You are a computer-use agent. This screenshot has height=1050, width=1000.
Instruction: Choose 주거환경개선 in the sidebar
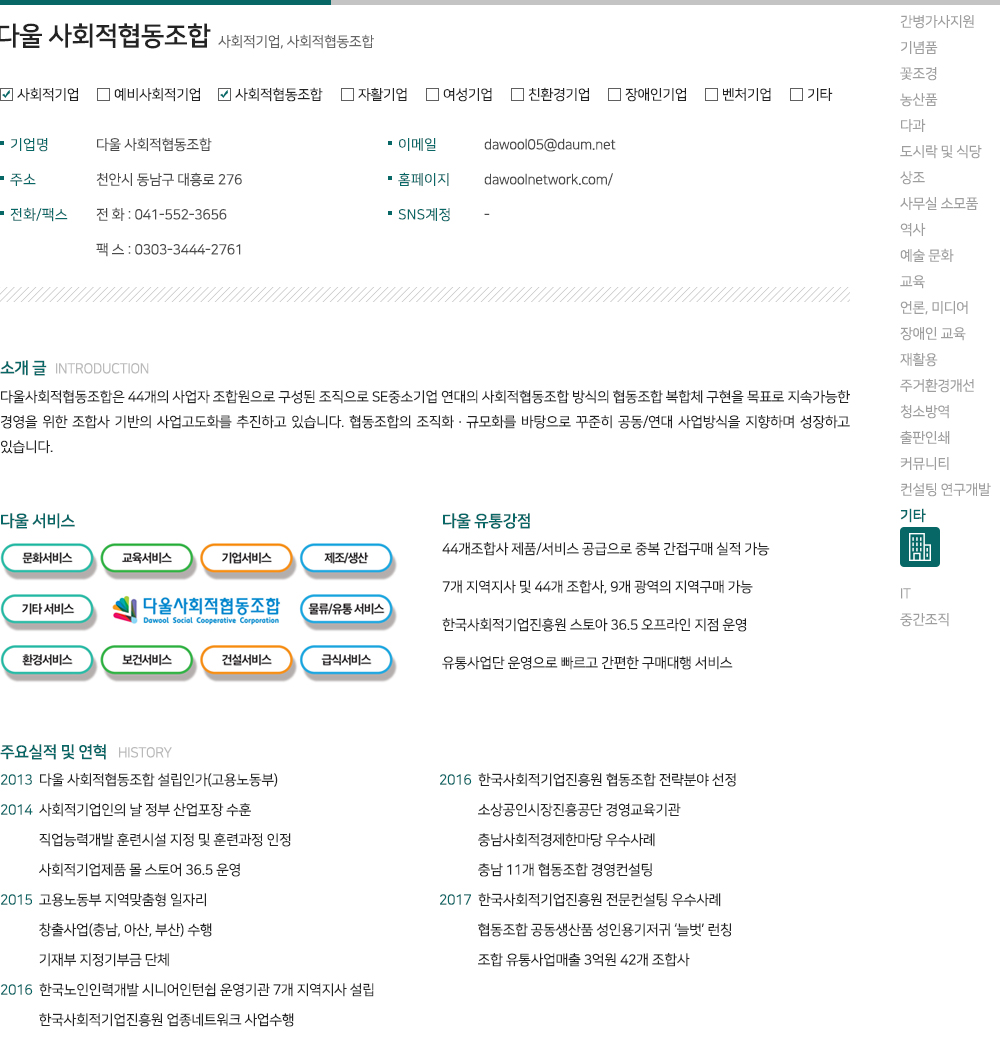937,386
